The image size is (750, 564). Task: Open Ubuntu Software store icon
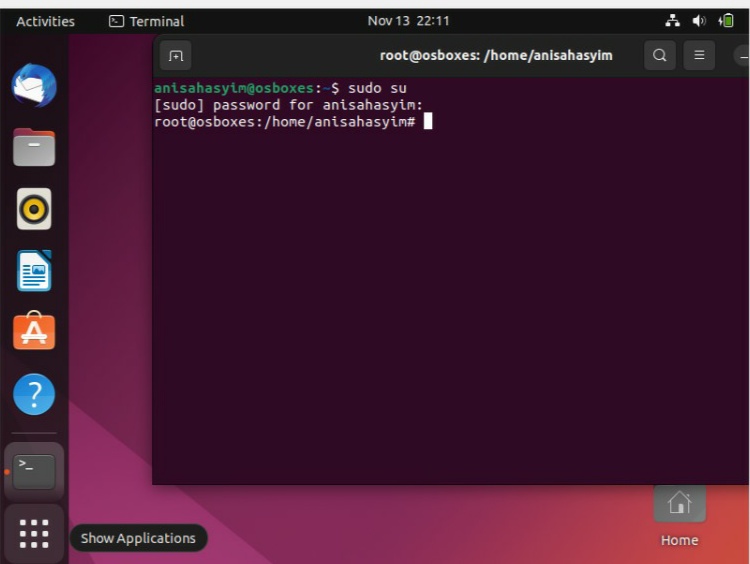point(34,331)
